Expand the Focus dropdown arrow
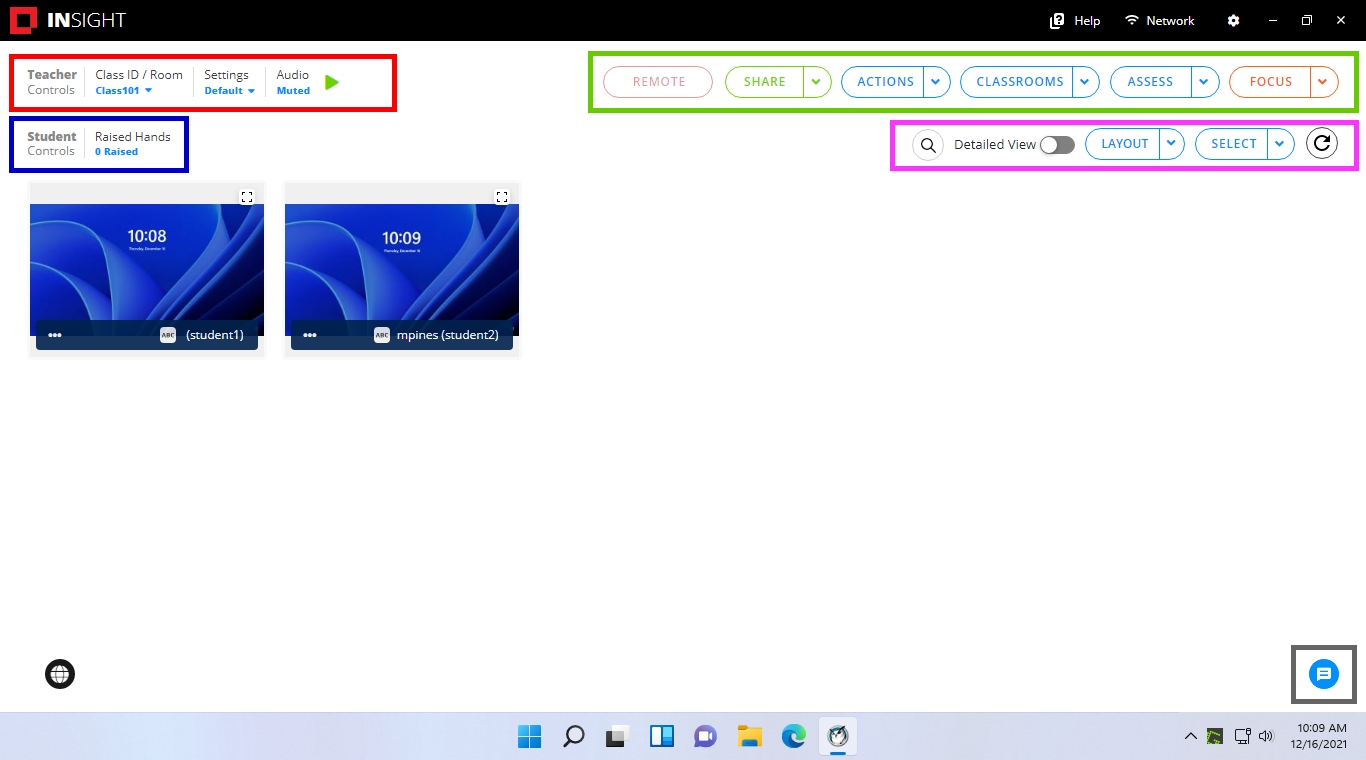Viewport: 1366px width, 760px height. pyautogui.click(x=1323, y=82)
